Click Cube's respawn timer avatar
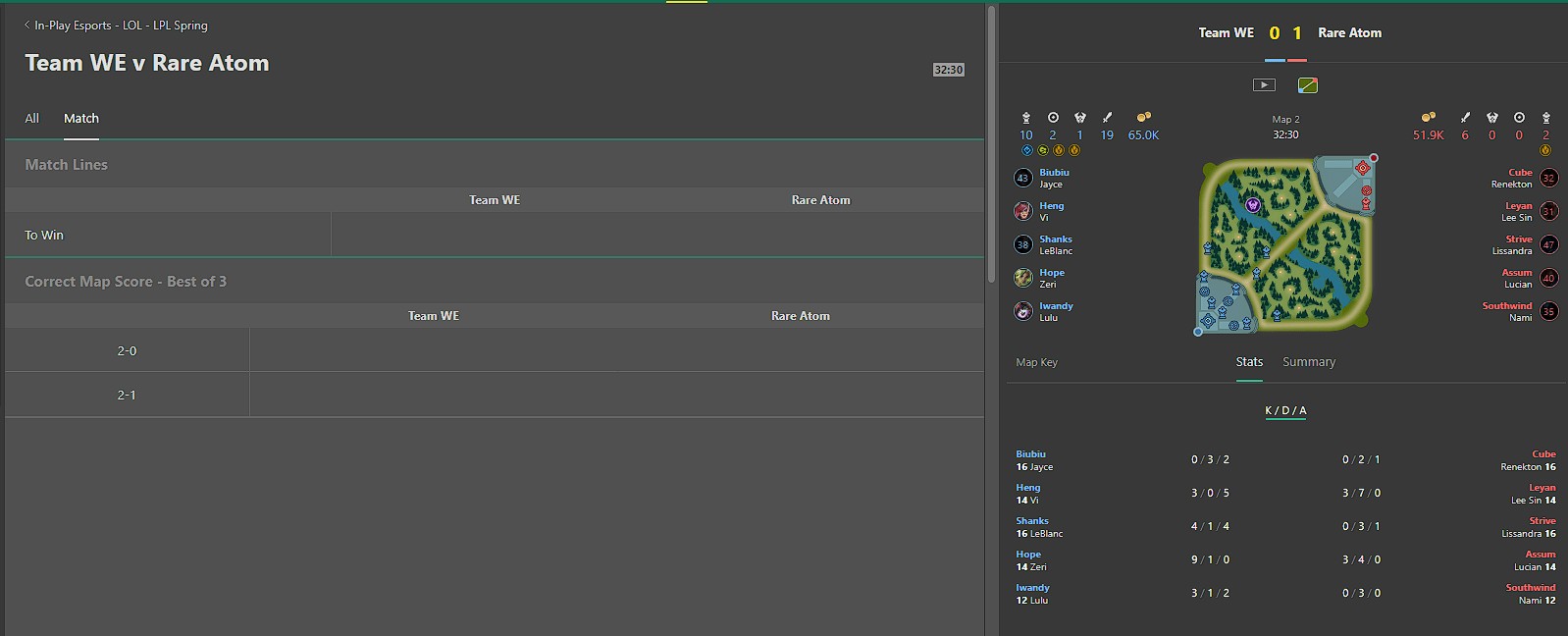Image resolution: width=1568 pixels, height=636 pixels. click(x=1549, y=178)
